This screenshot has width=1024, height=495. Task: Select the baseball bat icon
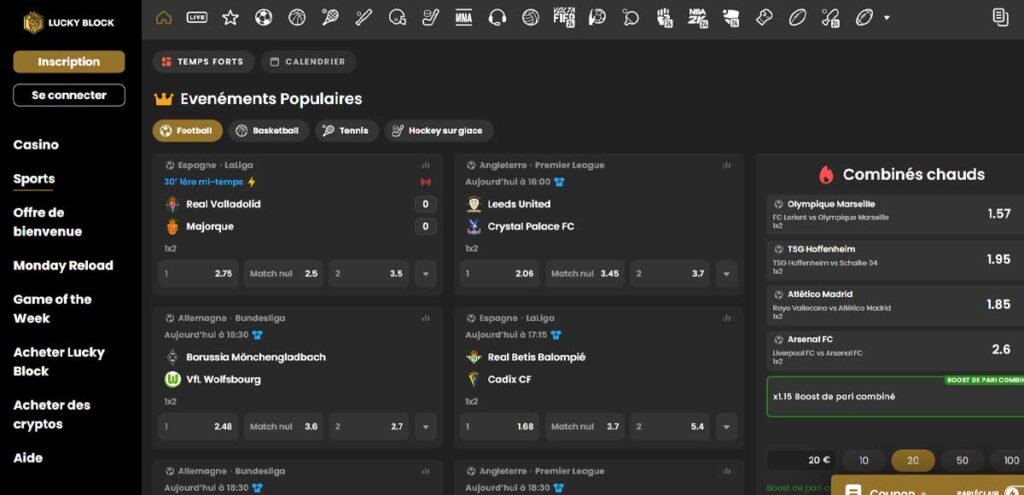(x=363, y=18)
